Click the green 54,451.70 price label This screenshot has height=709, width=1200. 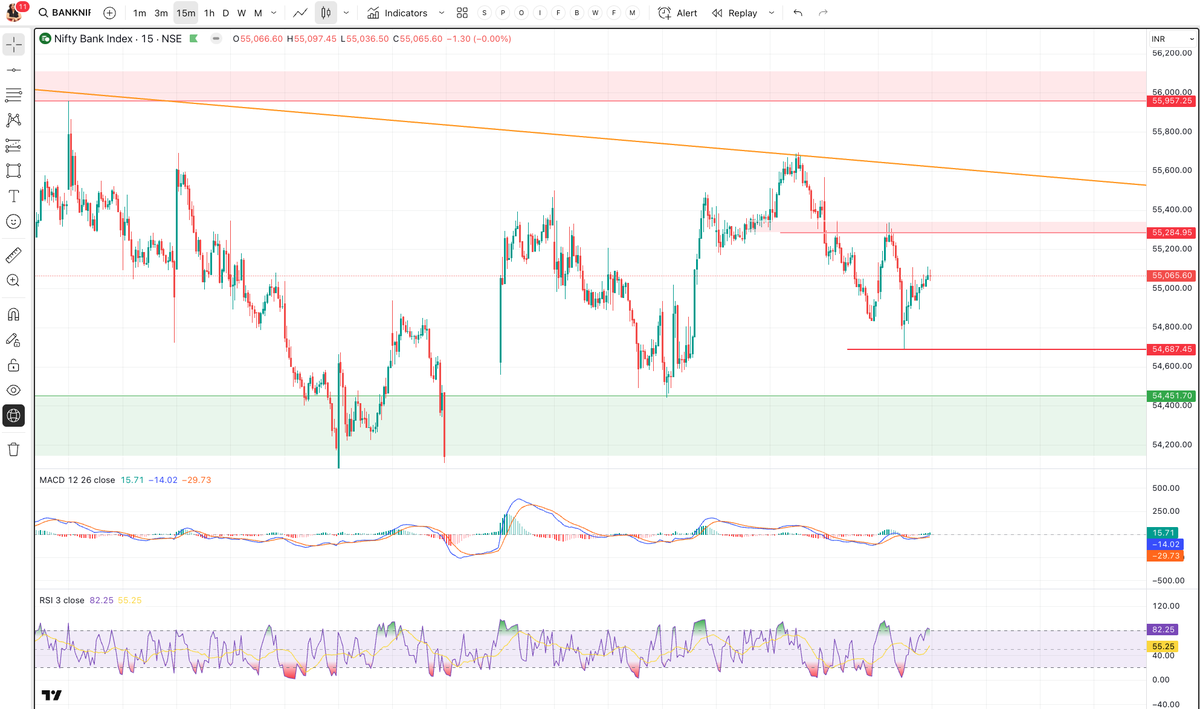[x=1172, y=395]
